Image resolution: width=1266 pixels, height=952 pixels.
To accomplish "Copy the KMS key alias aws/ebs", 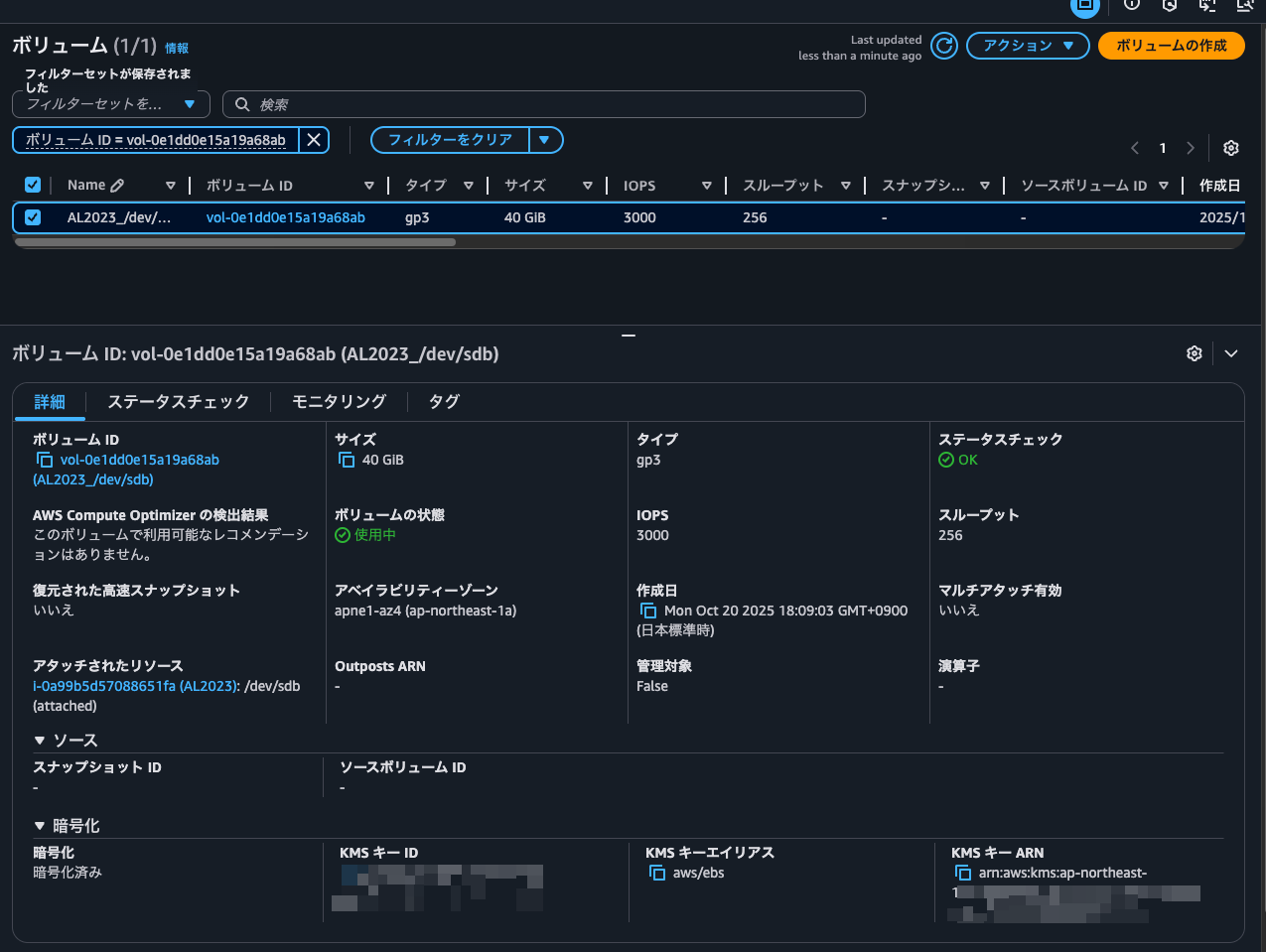I will click(657, 873).
